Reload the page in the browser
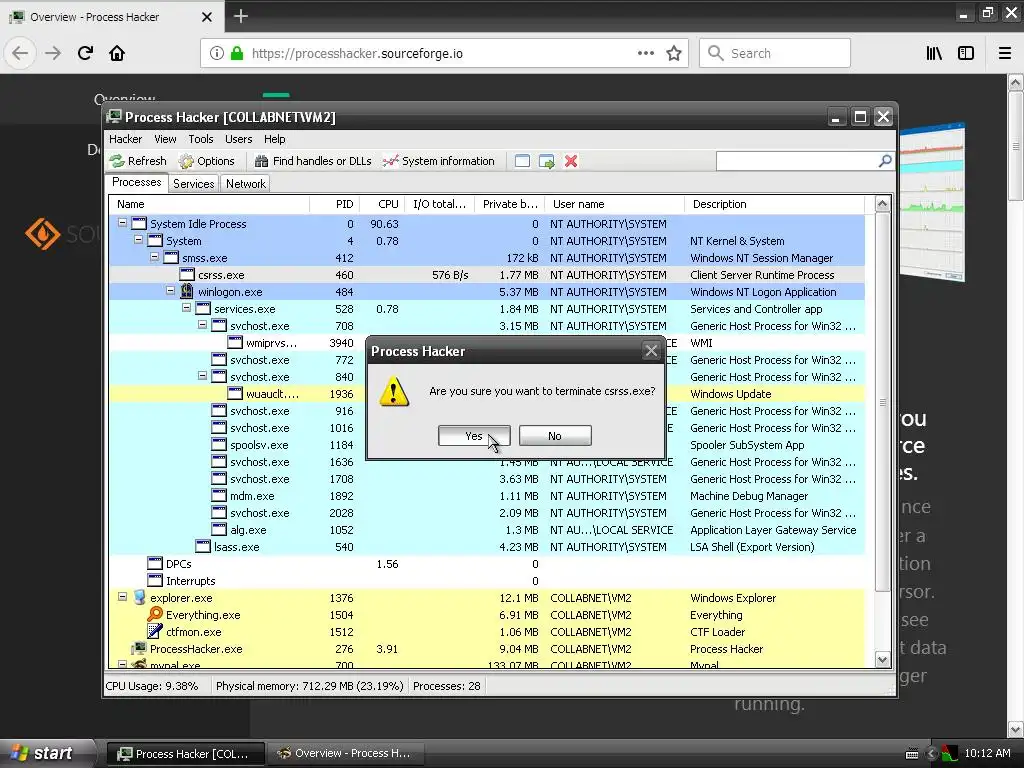Image resolution: width=1024 pixels, height=768 pixels. (x=85, y=53)
